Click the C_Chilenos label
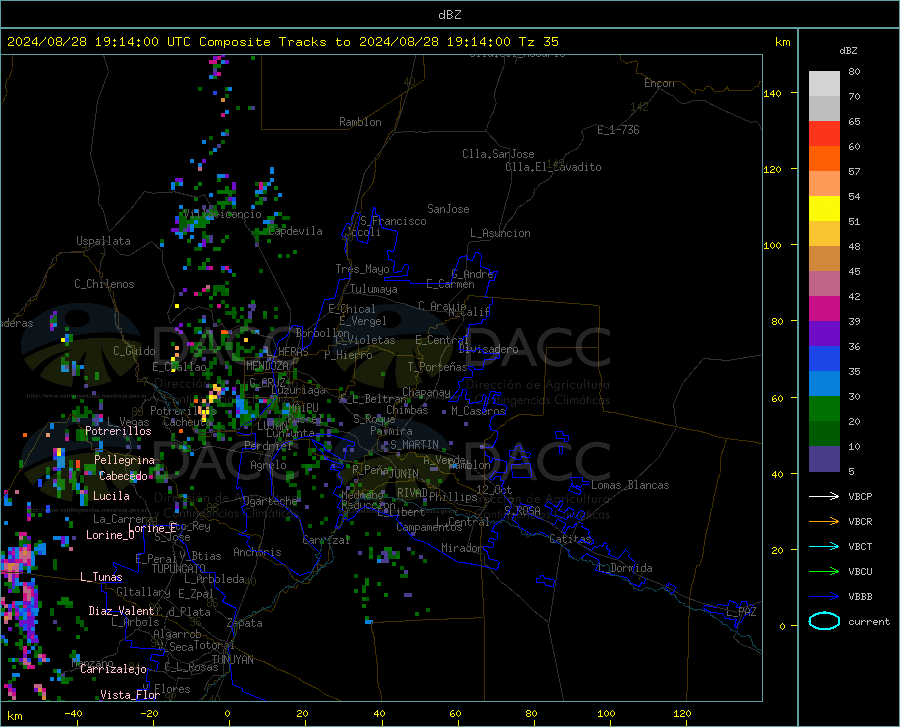This screenshot has height=727, width=900. (x=104, y=284)
